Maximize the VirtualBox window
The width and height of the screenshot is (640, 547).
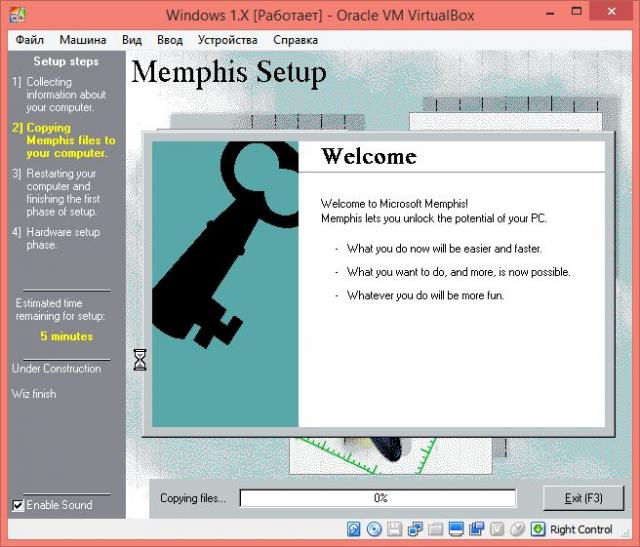pos(577,11)
